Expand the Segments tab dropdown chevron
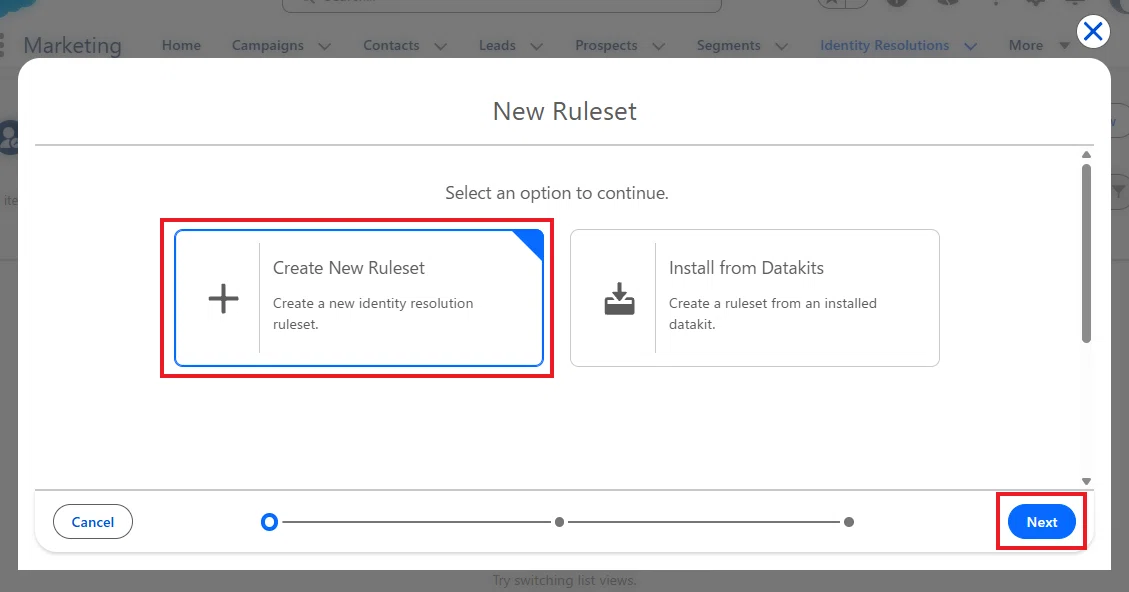 tap(781, 46)
